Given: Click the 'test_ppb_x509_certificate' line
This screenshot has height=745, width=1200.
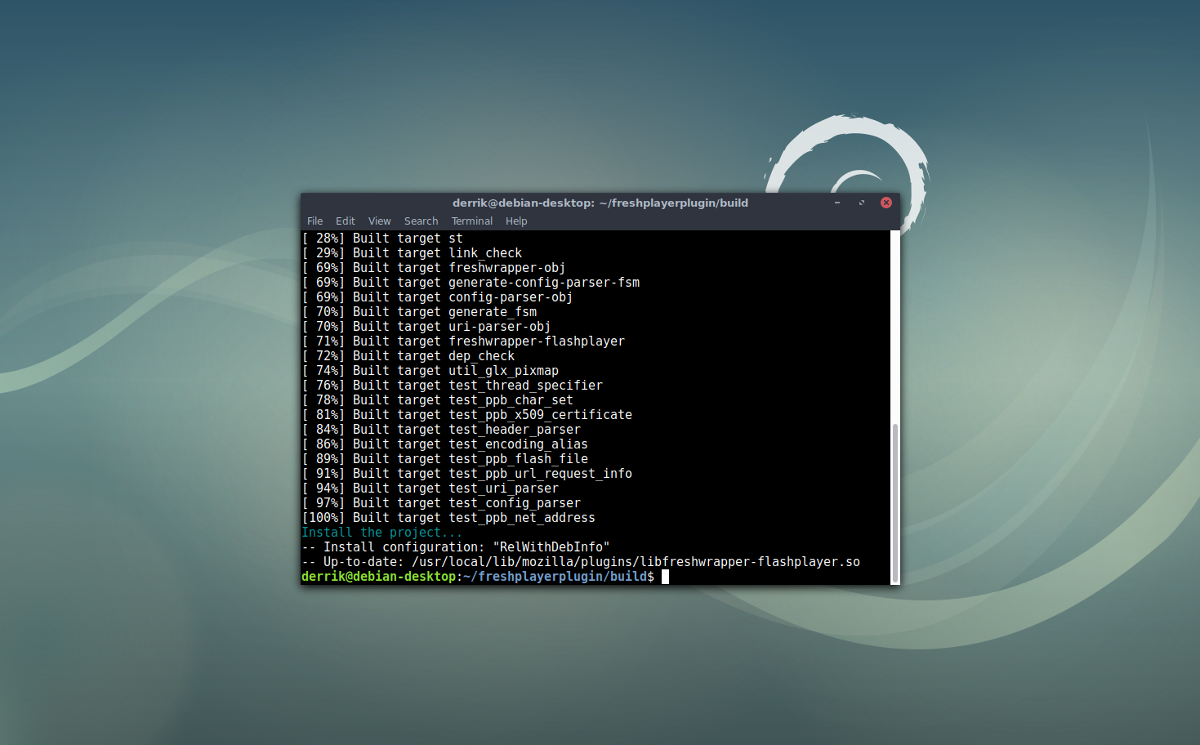Looking at the screenshot, I should point(467,415).
